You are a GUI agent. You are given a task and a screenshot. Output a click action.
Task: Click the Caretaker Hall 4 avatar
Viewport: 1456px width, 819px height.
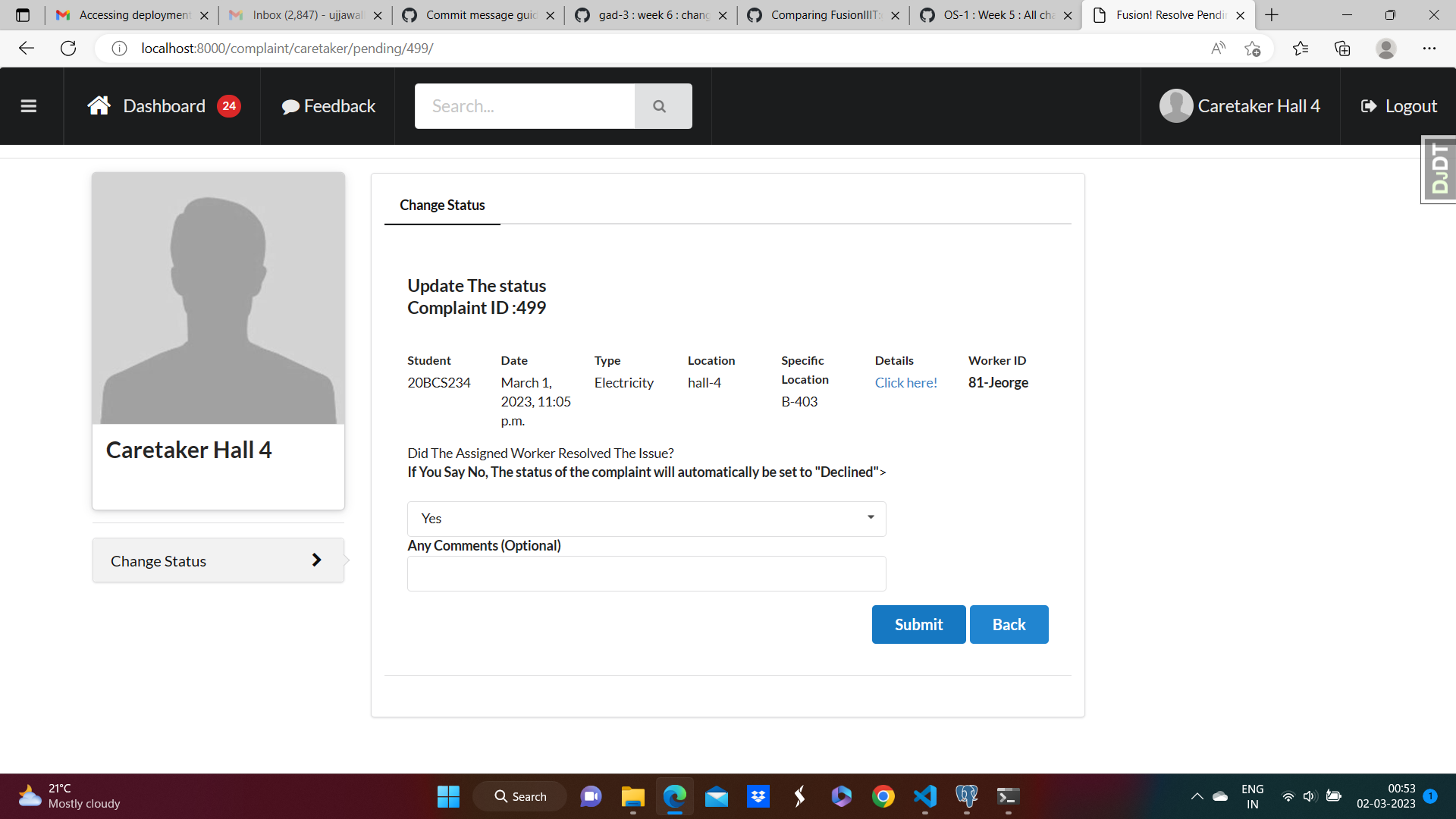[x=1175, y=106]
